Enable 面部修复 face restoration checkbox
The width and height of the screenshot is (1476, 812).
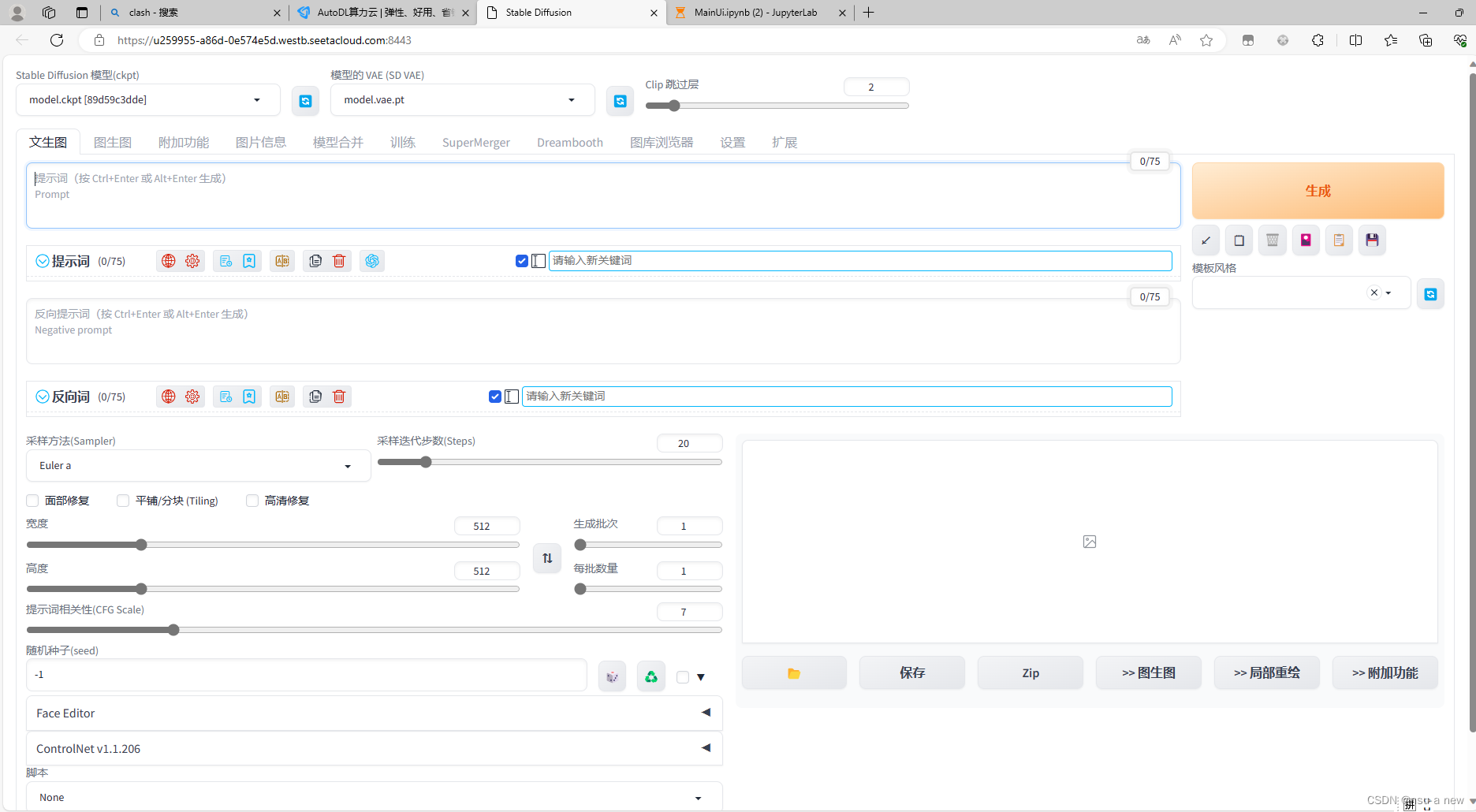click(x=32, y=501)
